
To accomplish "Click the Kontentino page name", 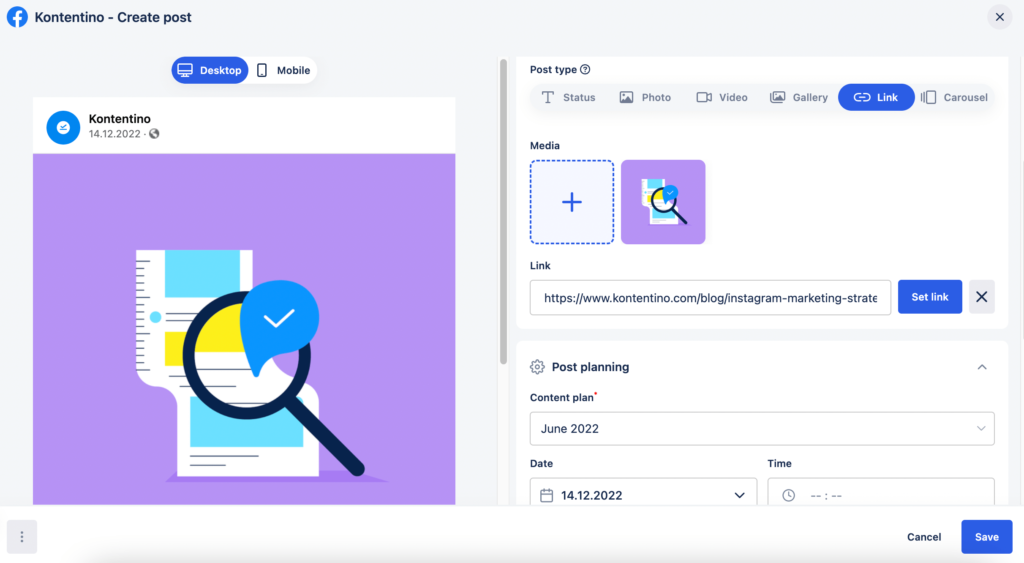I will click(120, 119).
